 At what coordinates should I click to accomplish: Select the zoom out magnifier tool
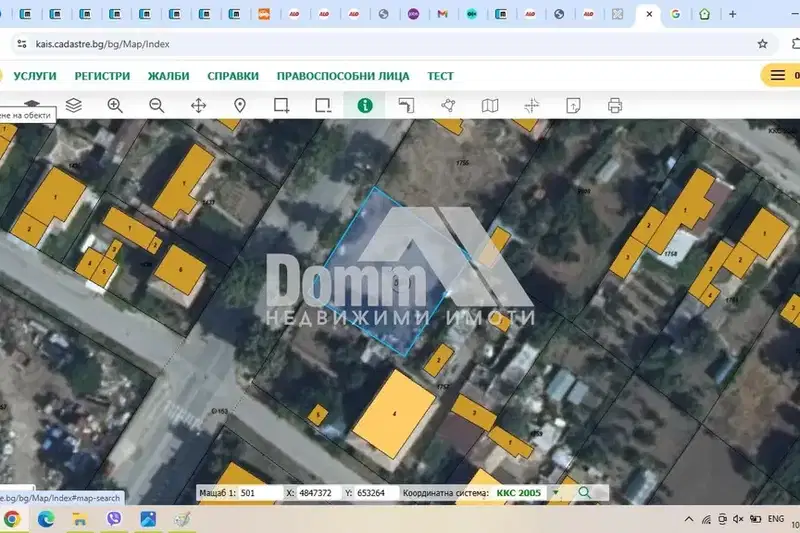point(157,106)
